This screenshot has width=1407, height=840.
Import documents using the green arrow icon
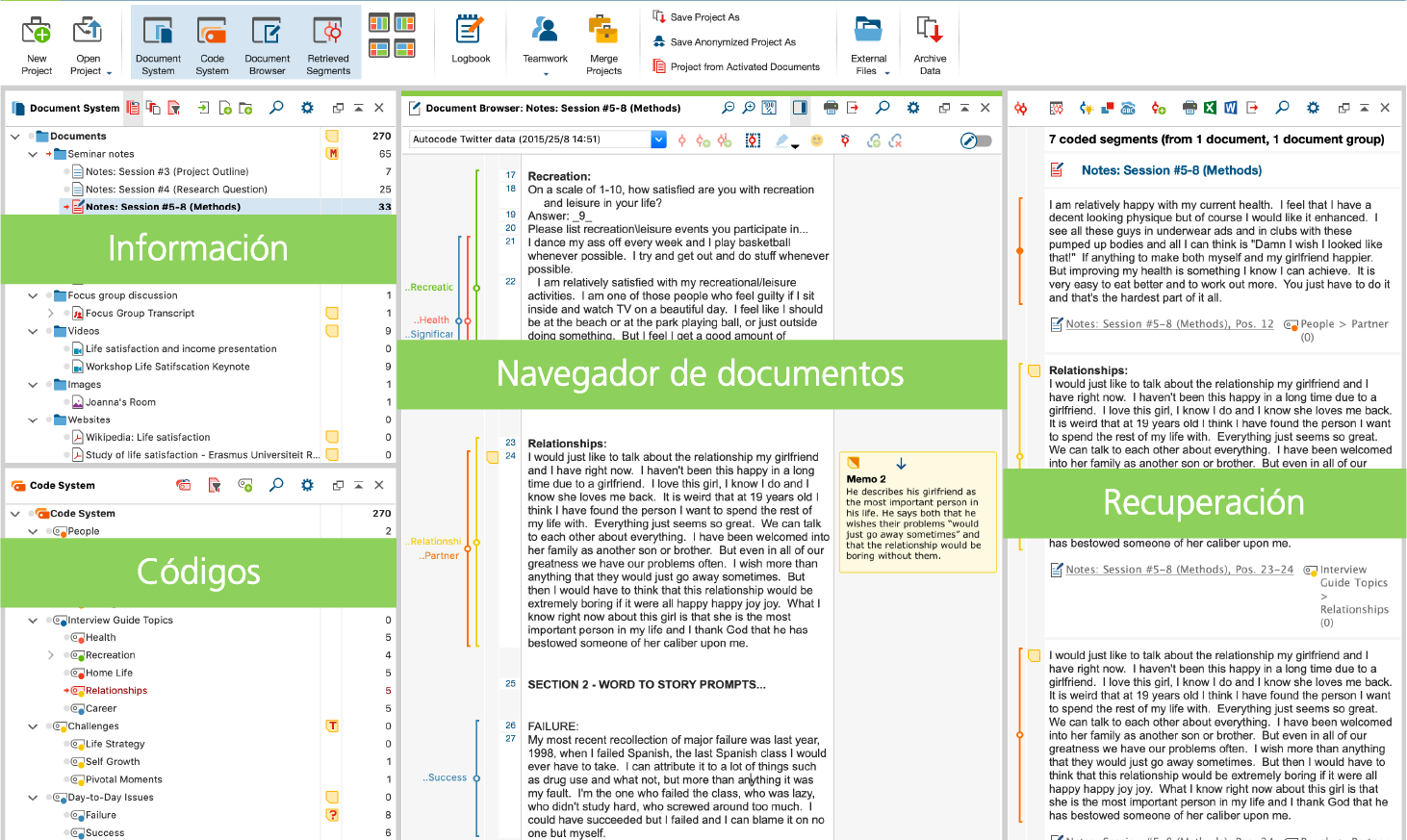204,108
